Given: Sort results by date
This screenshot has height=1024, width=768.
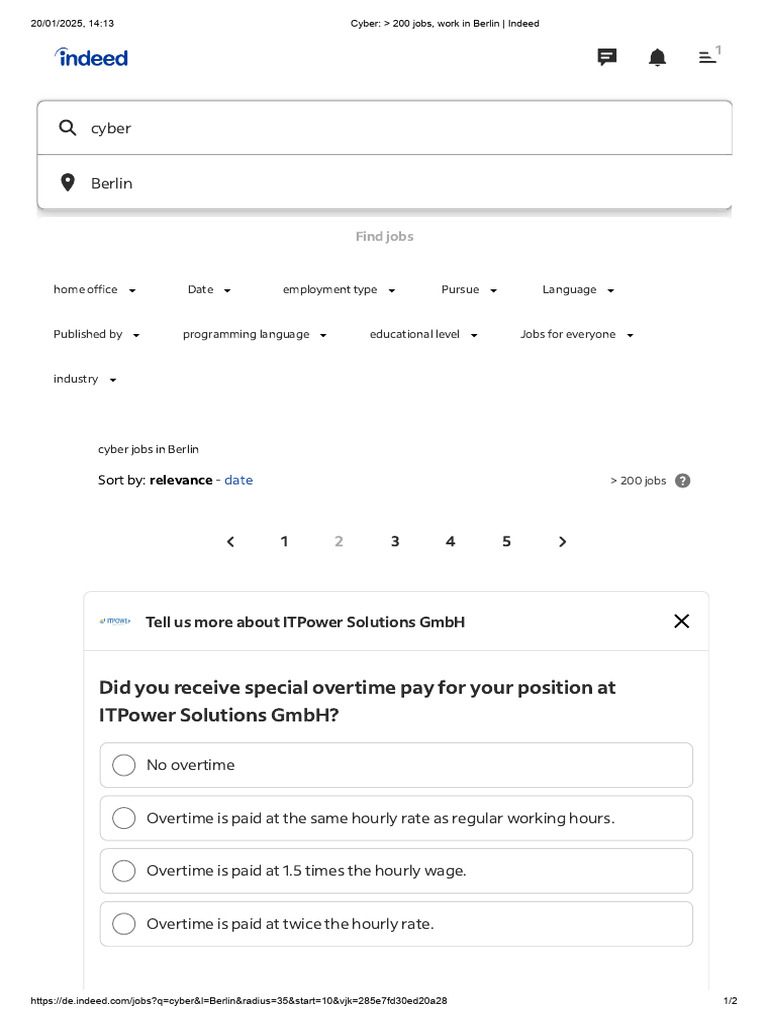Looking at the screenshot, I should (238, 480).
